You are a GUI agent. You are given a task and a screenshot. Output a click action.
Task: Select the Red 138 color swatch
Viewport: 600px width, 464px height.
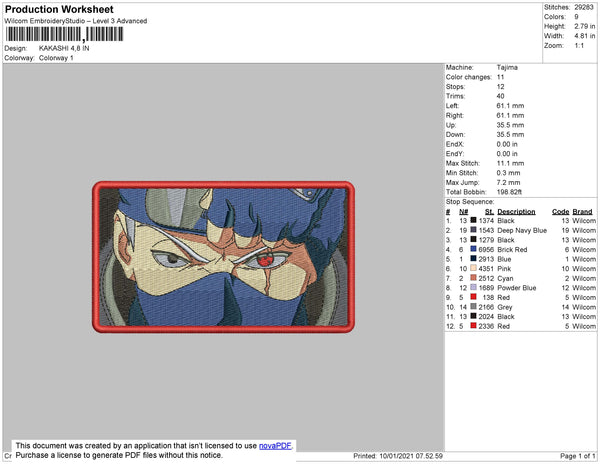[473, 297]
